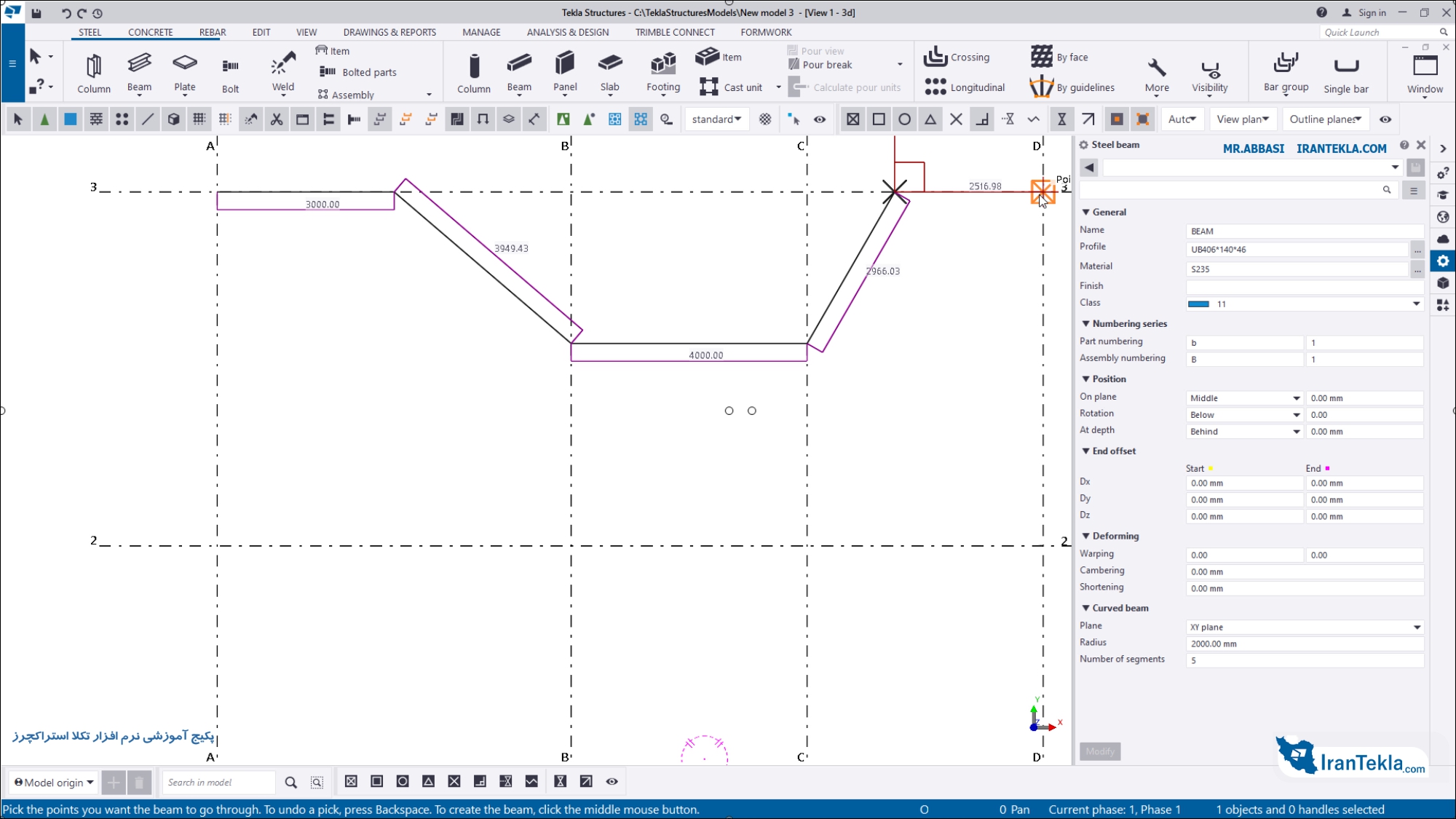Click the Longitudinal rebar icon
The height and width of the screenshot is (819, 1456).
click(935, 87)
